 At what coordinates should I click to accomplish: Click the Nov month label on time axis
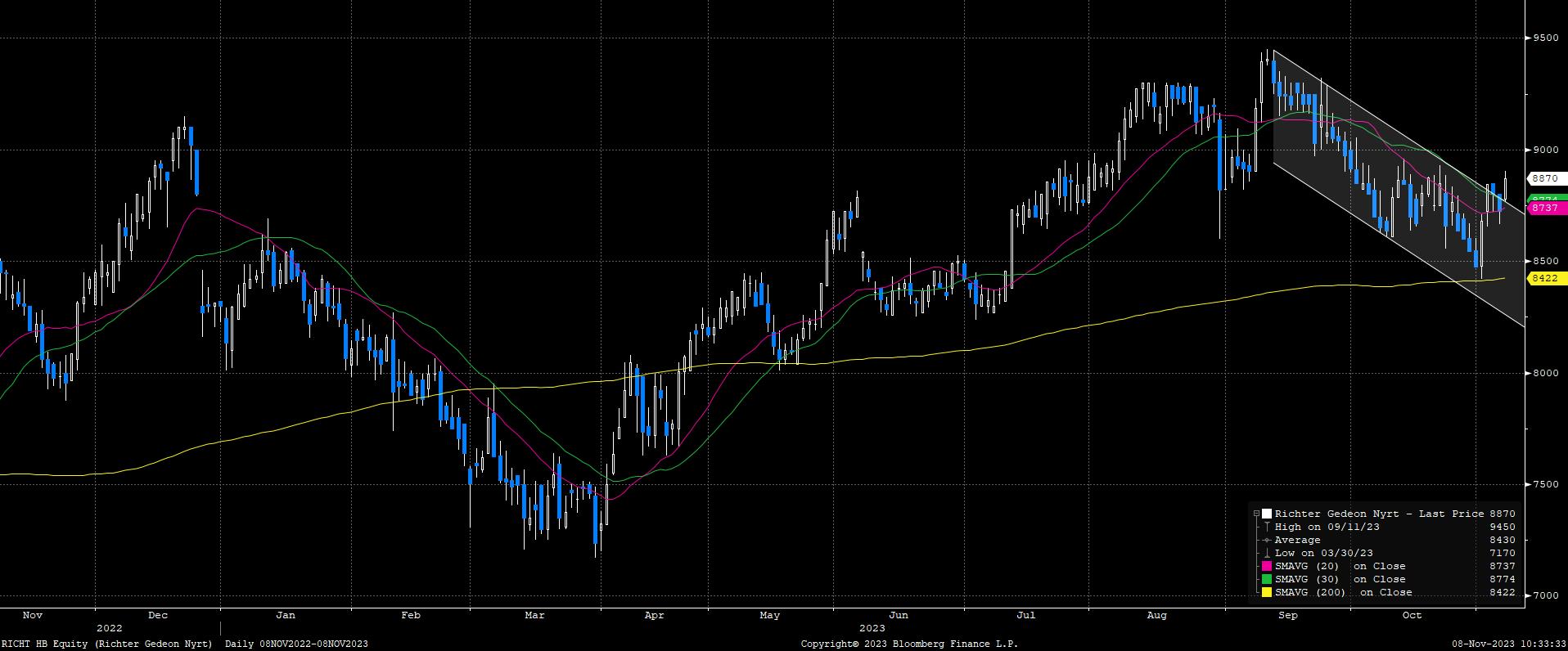tap(32, 615)
